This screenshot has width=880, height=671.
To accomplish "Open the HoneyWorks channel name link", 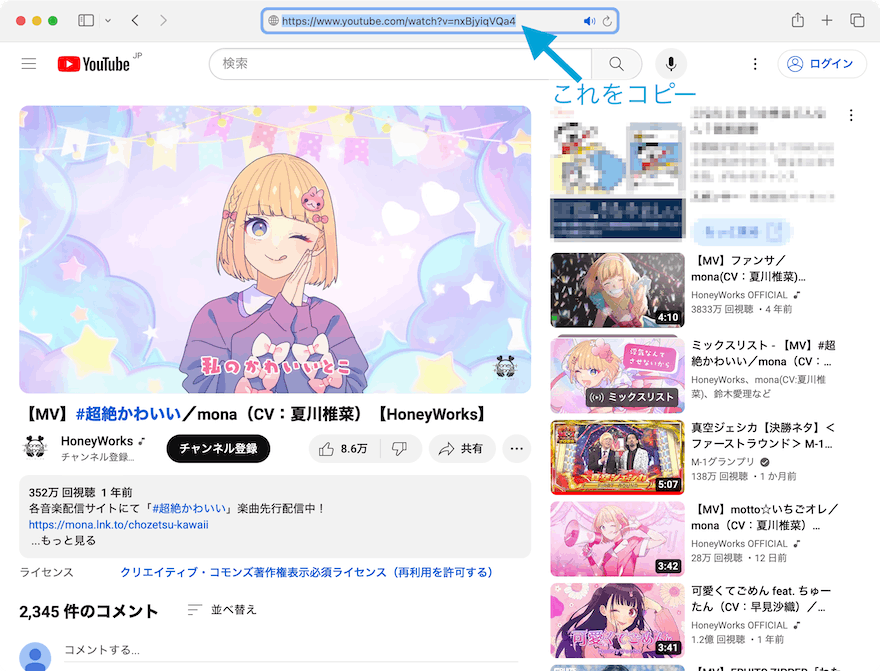I will pyautogui.click(x=97, y=441).
